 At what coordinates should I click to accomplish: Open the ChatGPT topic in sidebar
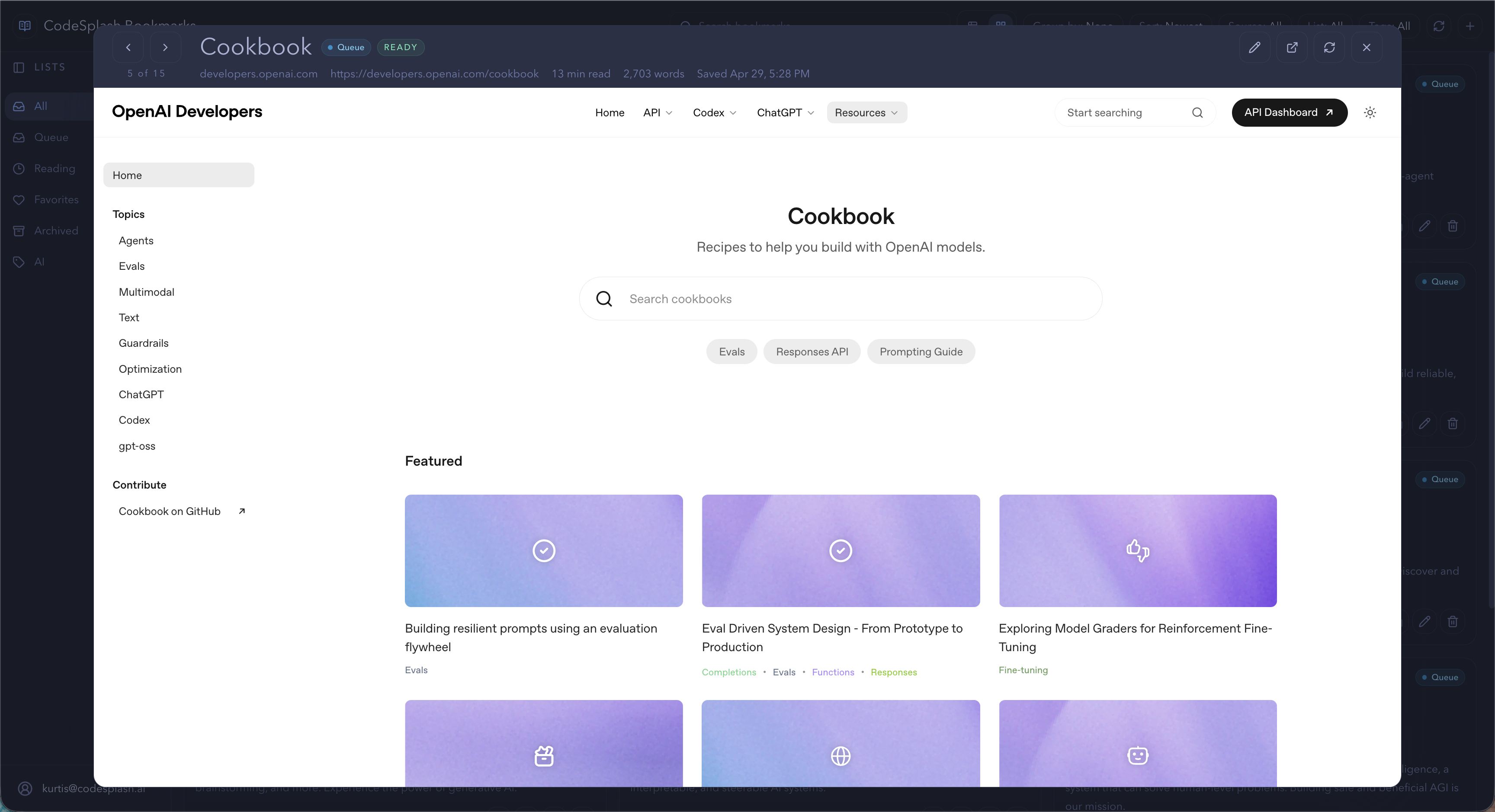(x=141, y=394)
